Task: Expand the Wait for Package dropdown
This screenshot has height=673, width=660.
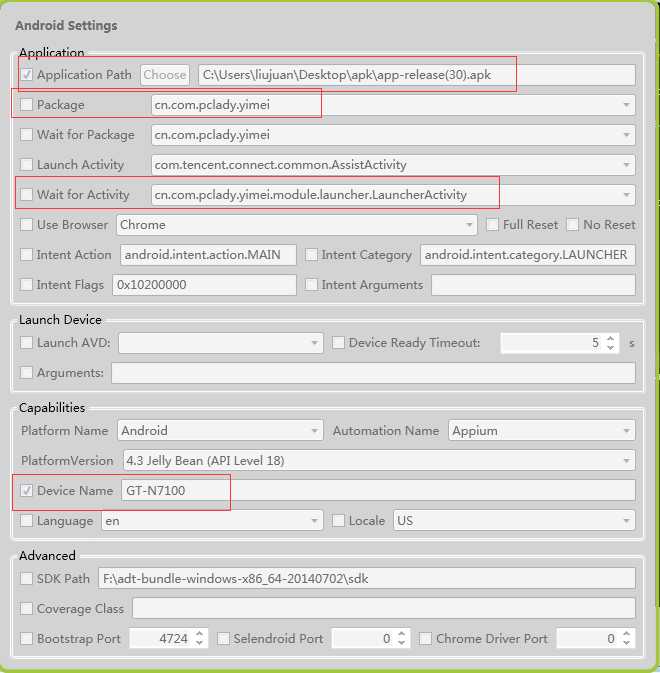Action: tap(626, 135)
